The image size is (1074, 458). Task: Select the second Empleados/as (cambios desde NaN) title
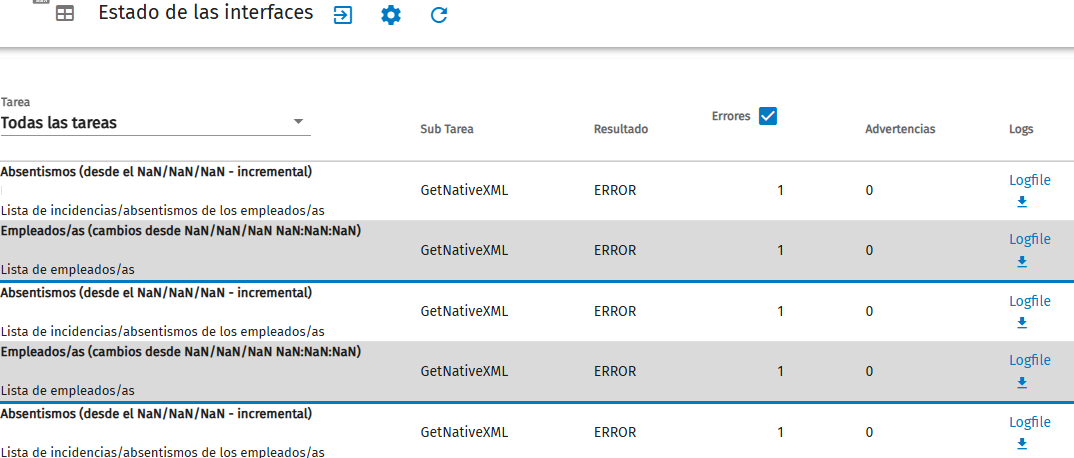[181, 351]
